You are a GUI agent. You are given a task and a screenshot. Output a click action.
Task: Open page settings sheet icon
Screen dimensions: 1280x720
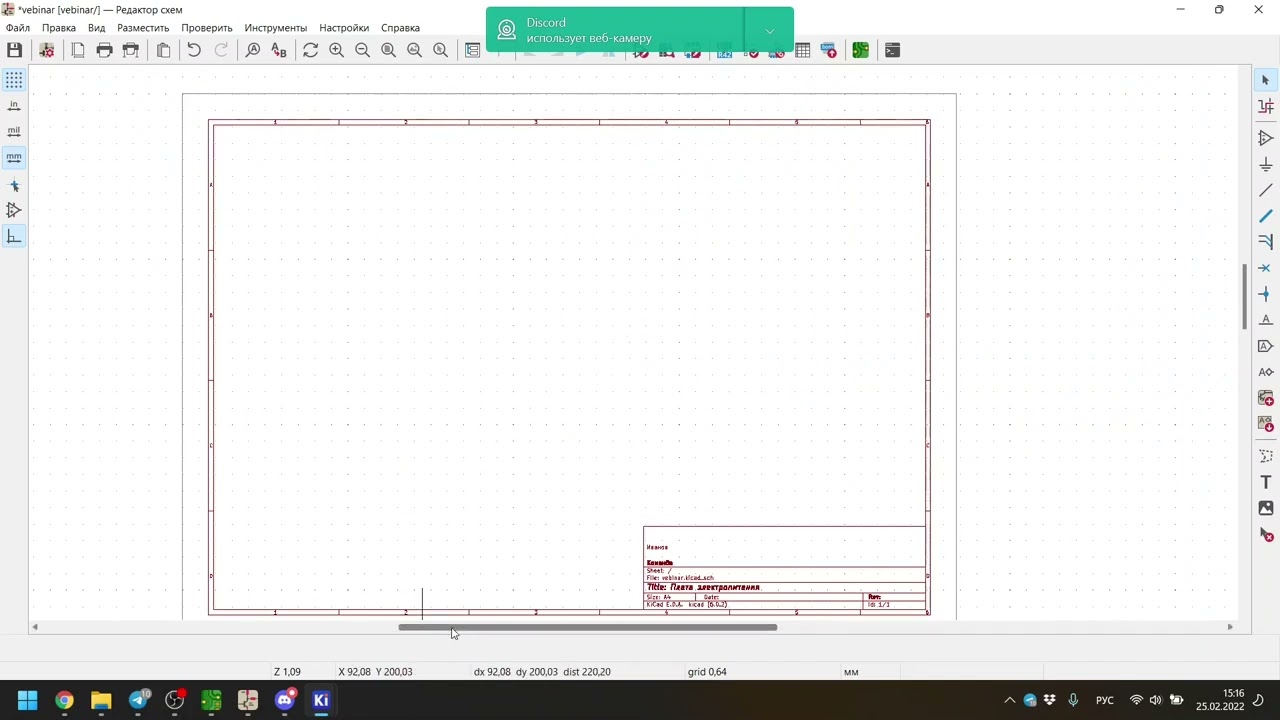pyautogui.click(x=78, y=50)
